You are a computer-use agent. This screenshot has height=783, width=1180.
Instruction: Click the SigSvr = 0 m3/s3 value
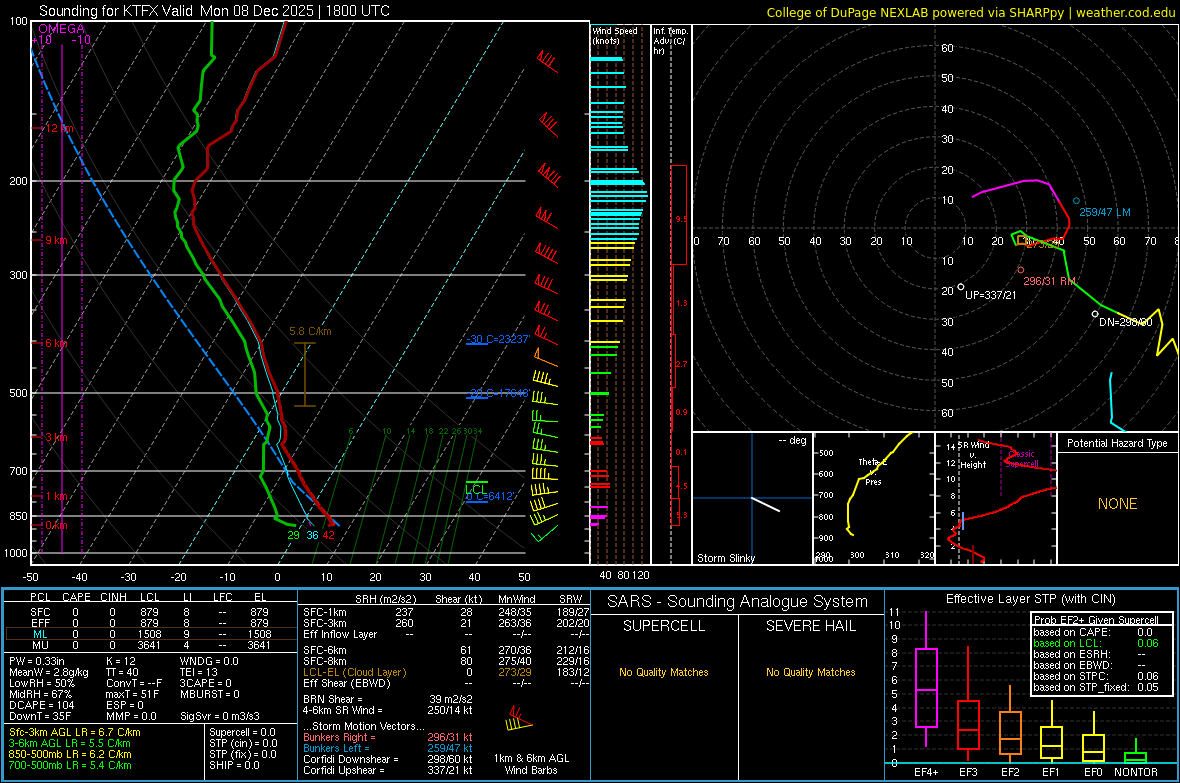coord(220,716)
